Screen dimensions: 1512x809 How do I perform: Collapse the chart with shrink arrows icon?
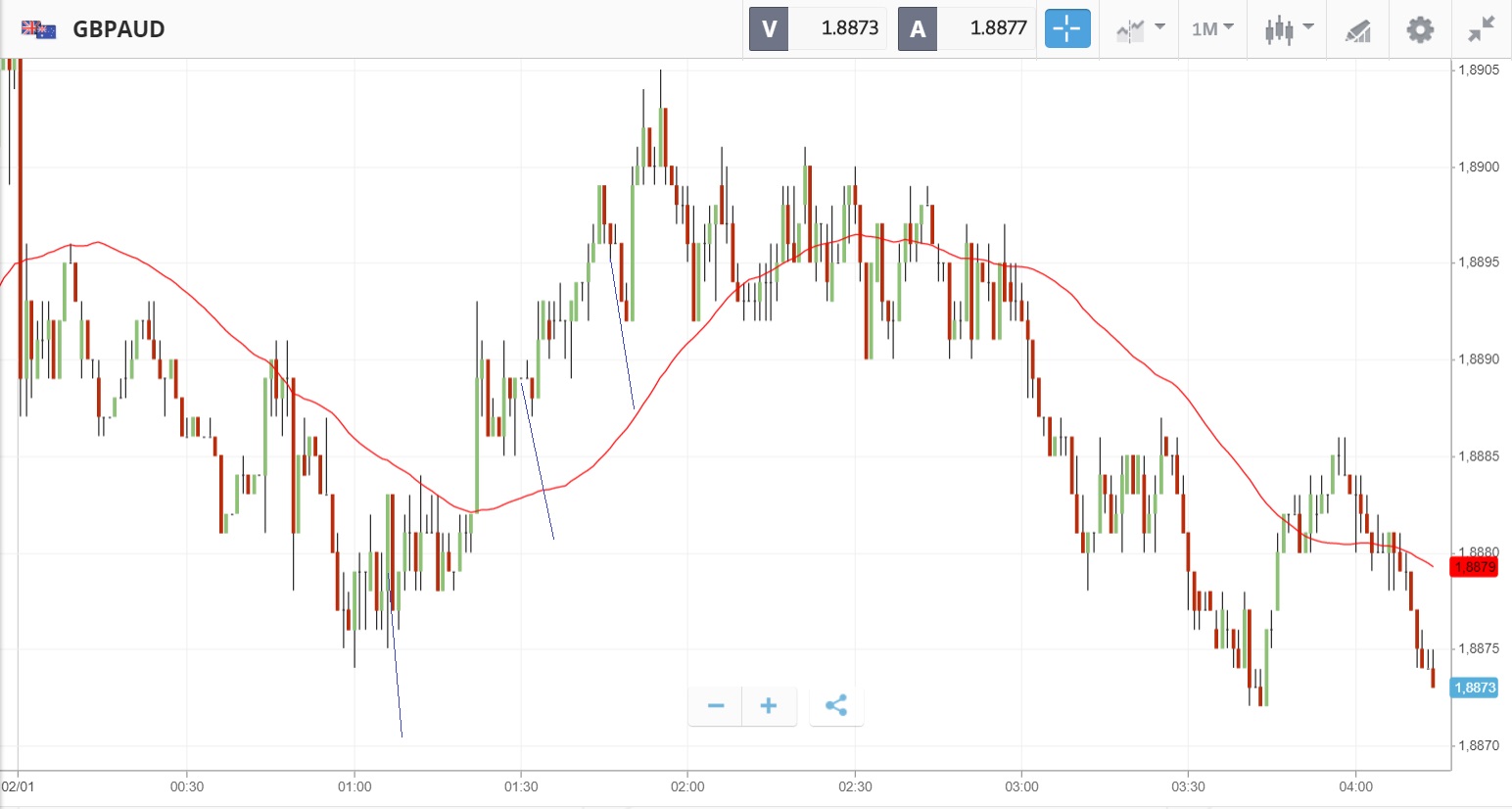[1482, 28]
